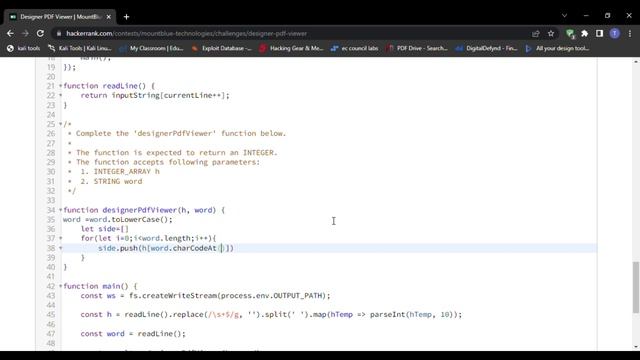Collapse the main function at line 42
Viewport: 640px width, 360px height.
tap(60, 286)
